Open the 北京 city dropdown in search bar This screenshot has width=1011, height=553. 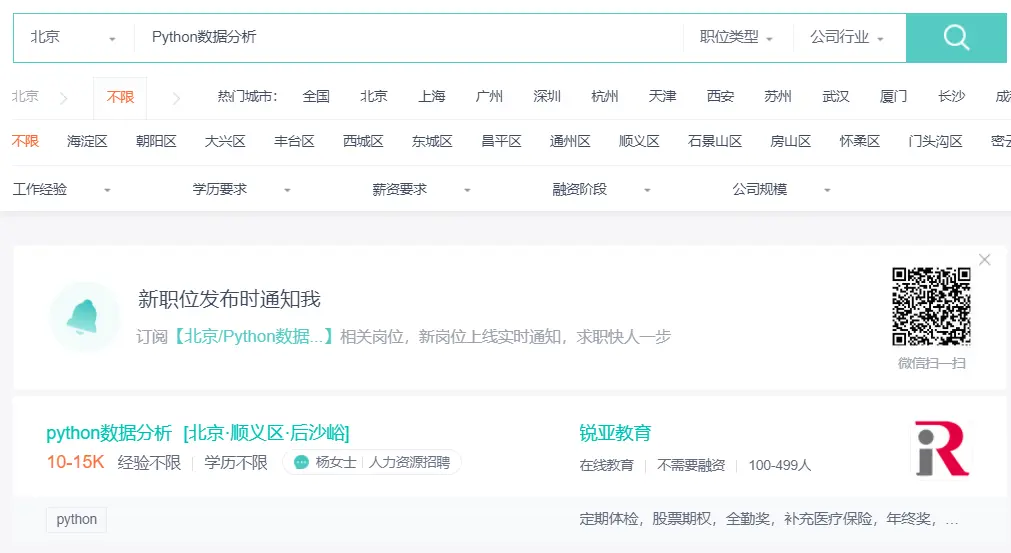[x=74, y=37]
